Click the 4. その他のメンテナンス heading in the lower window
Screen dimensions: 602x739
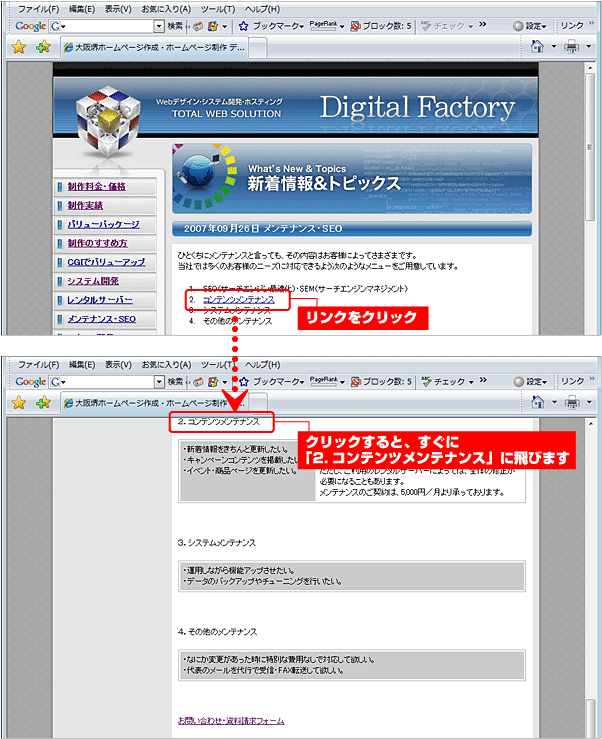coord(217,632)
